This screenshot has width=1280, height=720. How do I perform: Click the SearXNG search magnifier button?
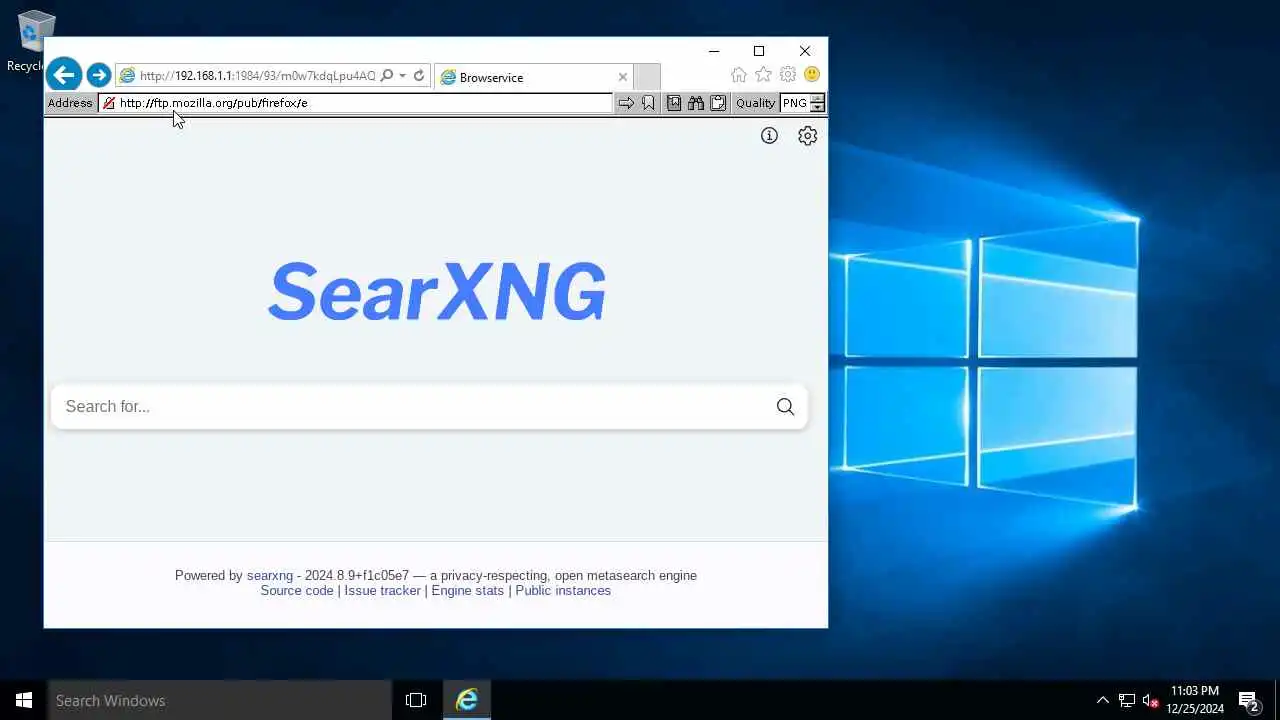(785, 406)
